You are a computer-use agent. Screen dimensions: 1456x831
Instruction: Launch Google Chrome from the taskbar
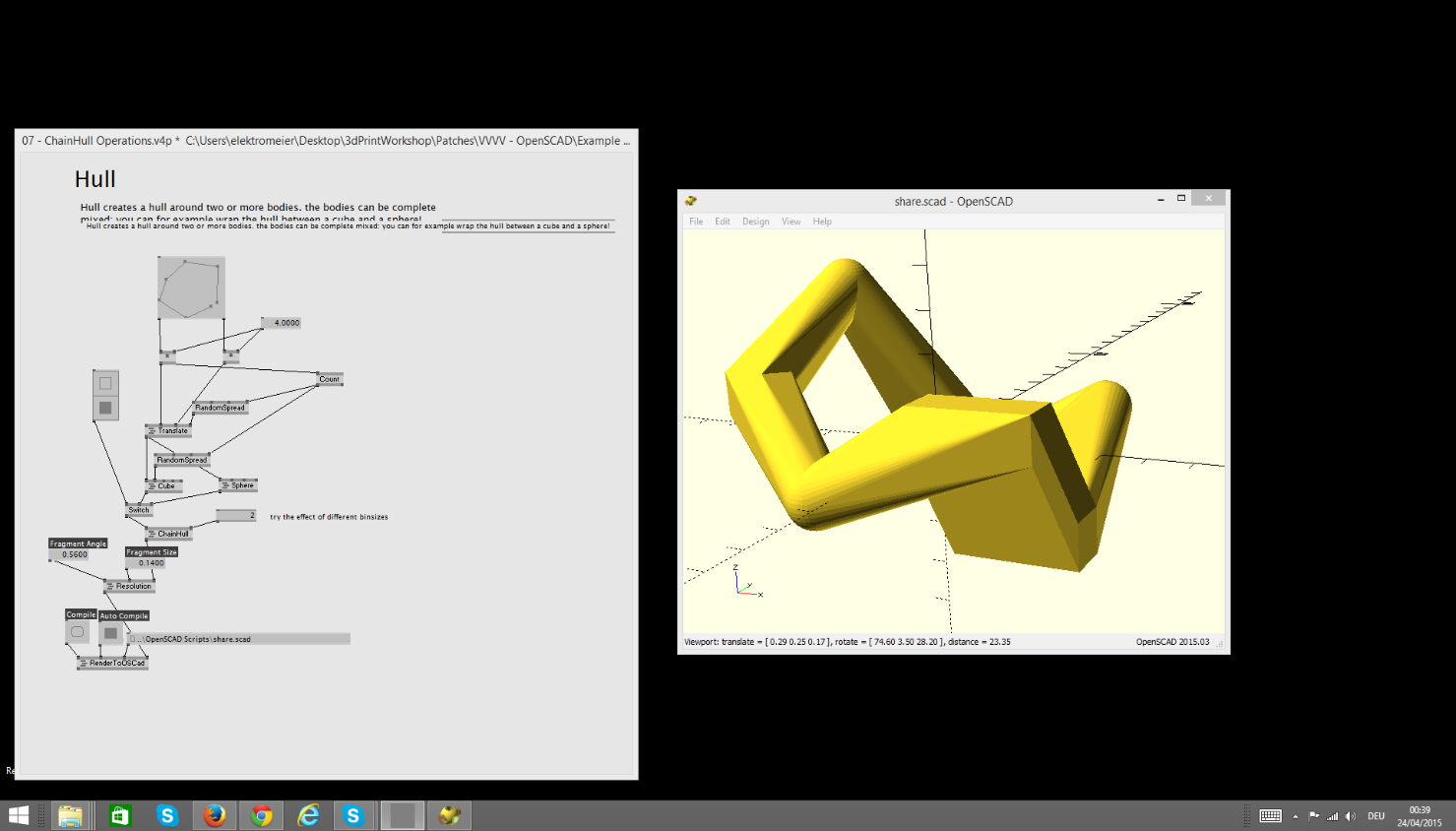point(261,815)
